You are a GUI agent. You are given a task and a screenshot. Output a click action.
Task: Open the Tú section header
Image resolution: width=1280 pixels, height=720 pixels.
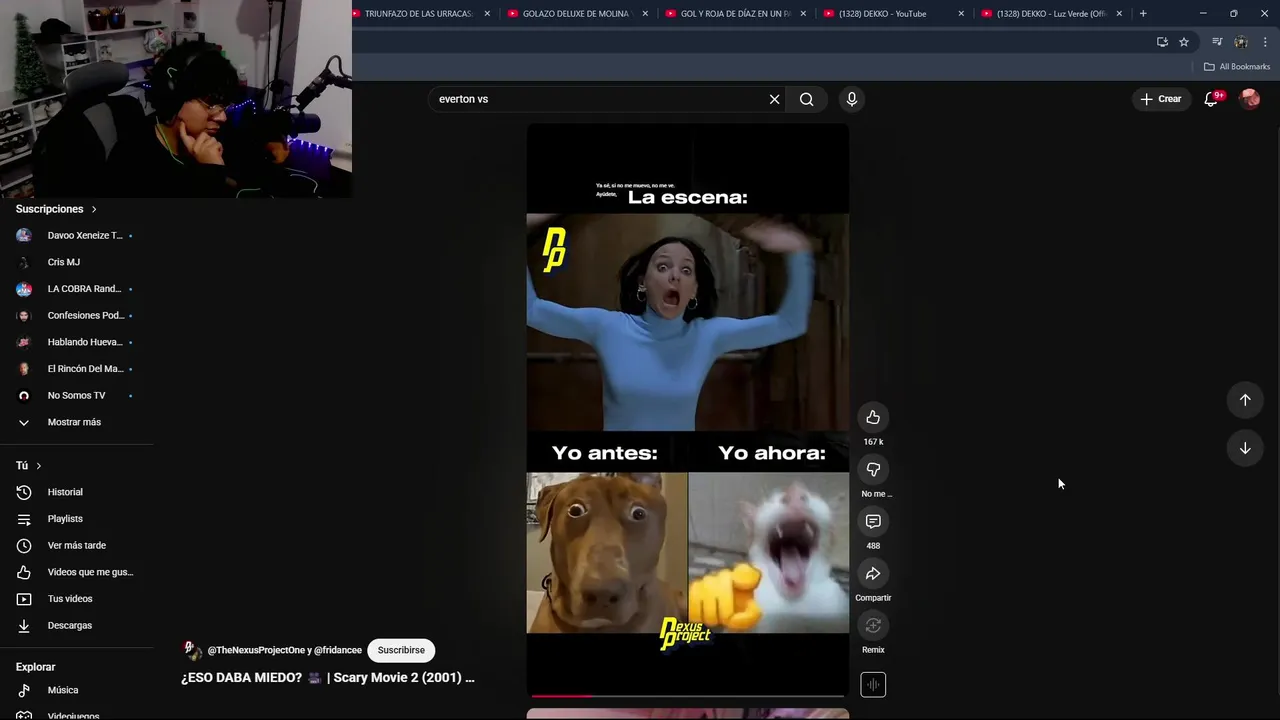[29, 466]
